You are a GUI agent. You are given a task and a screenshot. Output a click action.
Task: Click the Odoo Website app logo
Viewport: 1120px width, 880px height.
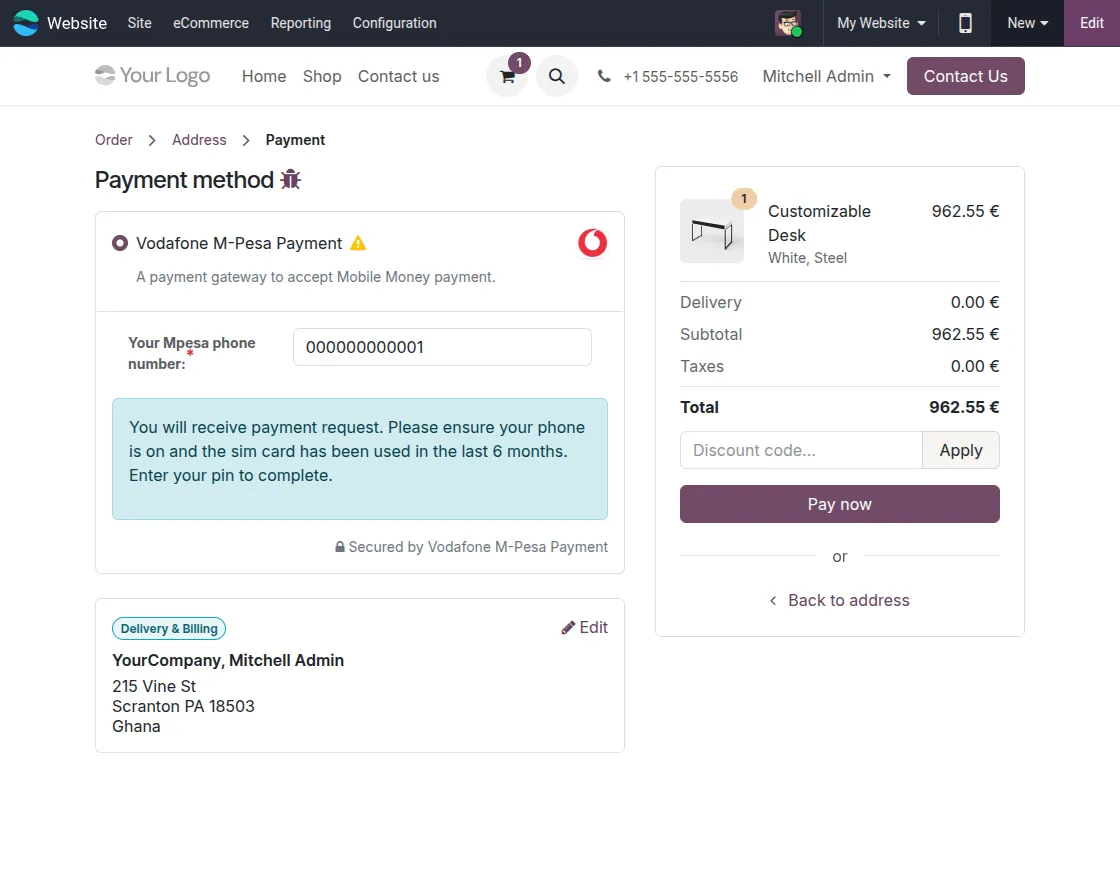(26, 23)
